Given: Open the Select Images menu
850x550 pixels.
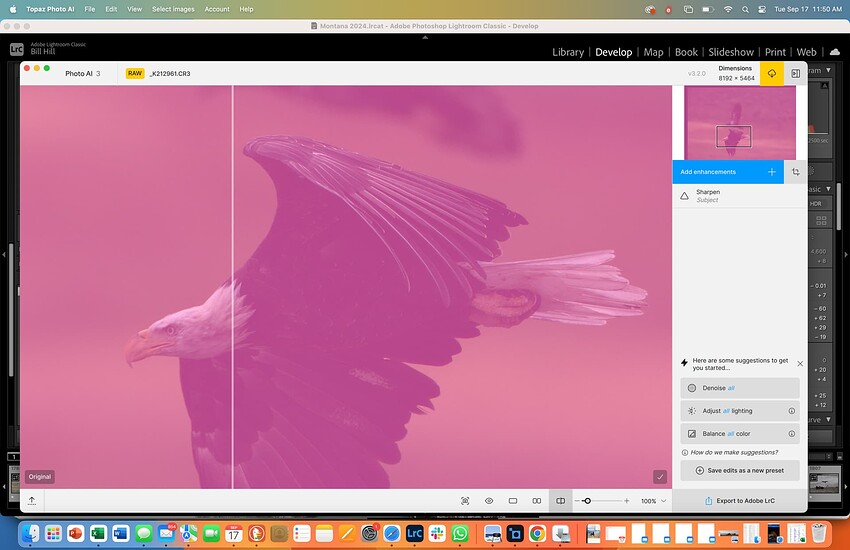Looking at the screenshot, I should pos(173,9).
